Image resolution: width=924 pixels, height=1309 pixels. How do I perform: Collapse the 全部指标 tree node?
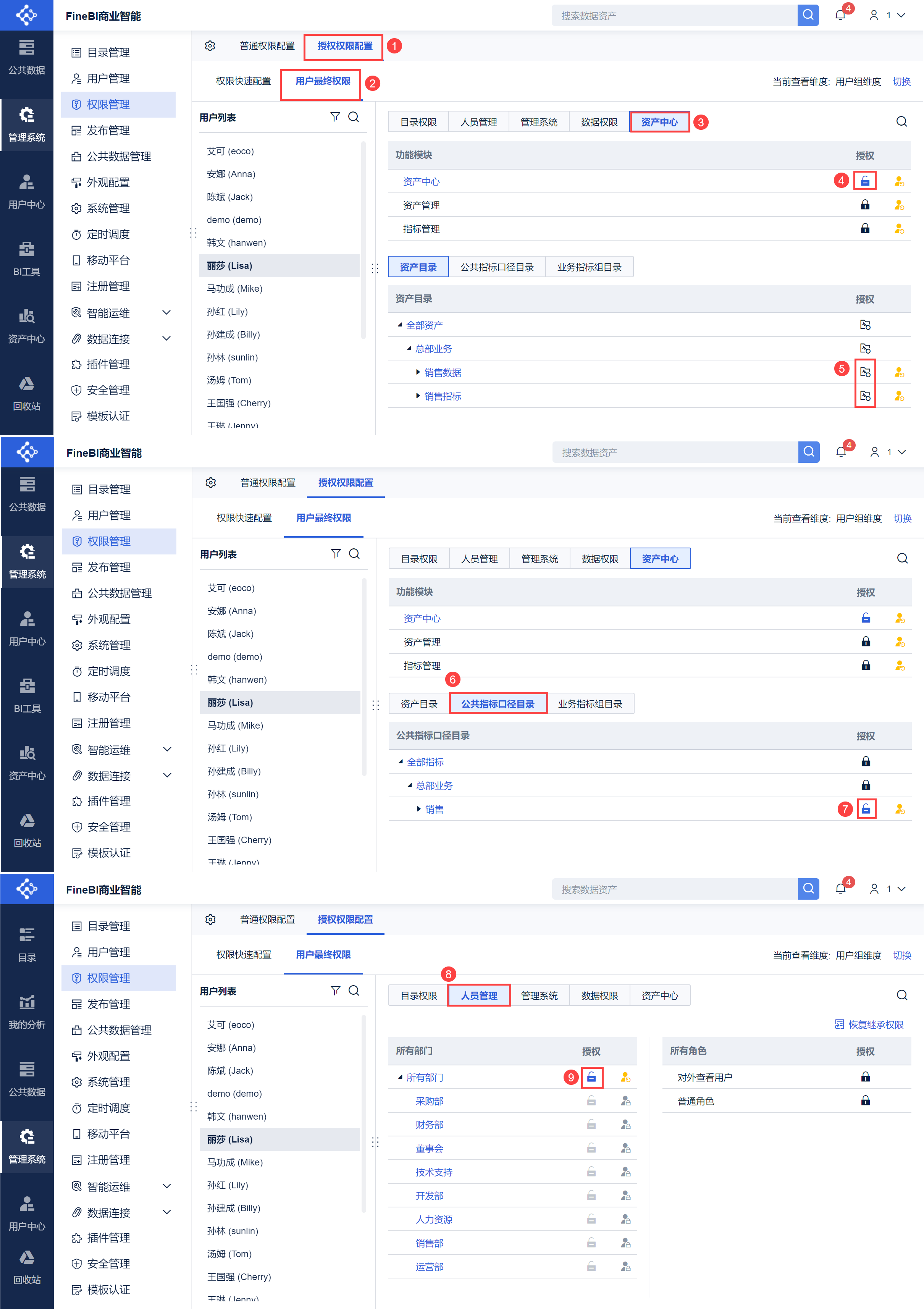click(x=401, y=762)
